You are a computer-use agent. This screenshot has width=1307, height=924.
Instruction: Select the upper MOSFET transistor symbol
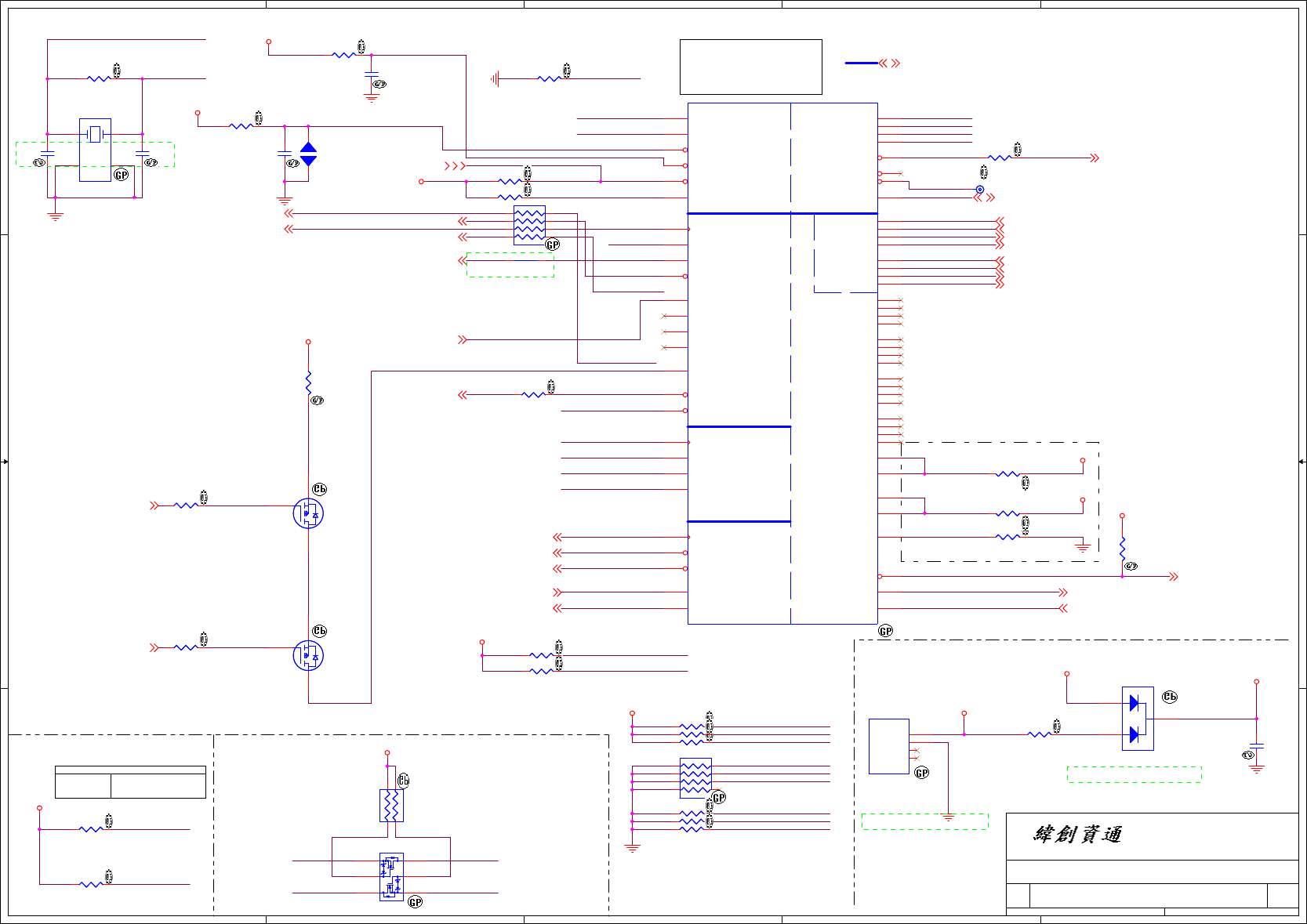308,513
